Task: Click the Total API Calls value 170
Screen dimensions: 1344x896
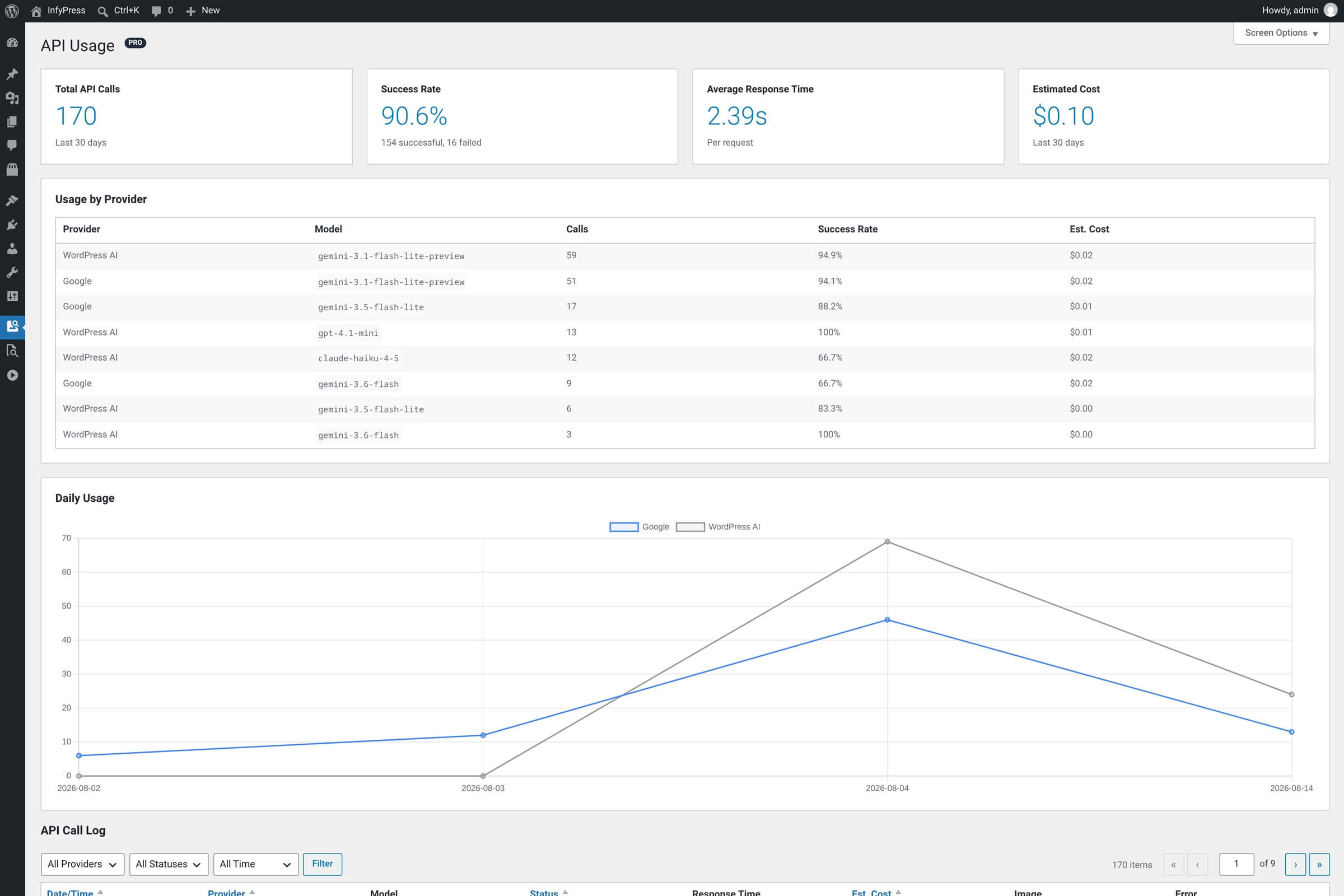Action: [x=76, y=116]
